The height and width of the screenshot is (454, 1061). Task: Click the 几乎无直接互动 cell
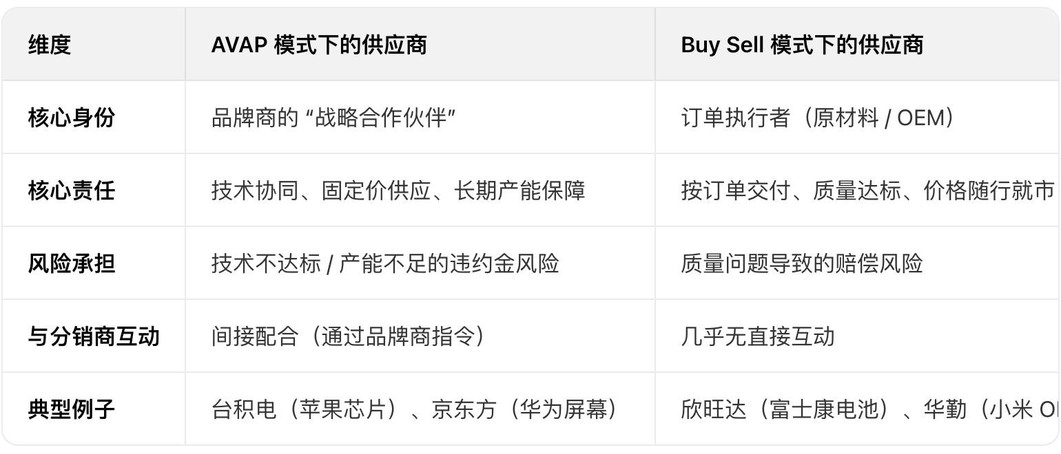coord(757,336)
